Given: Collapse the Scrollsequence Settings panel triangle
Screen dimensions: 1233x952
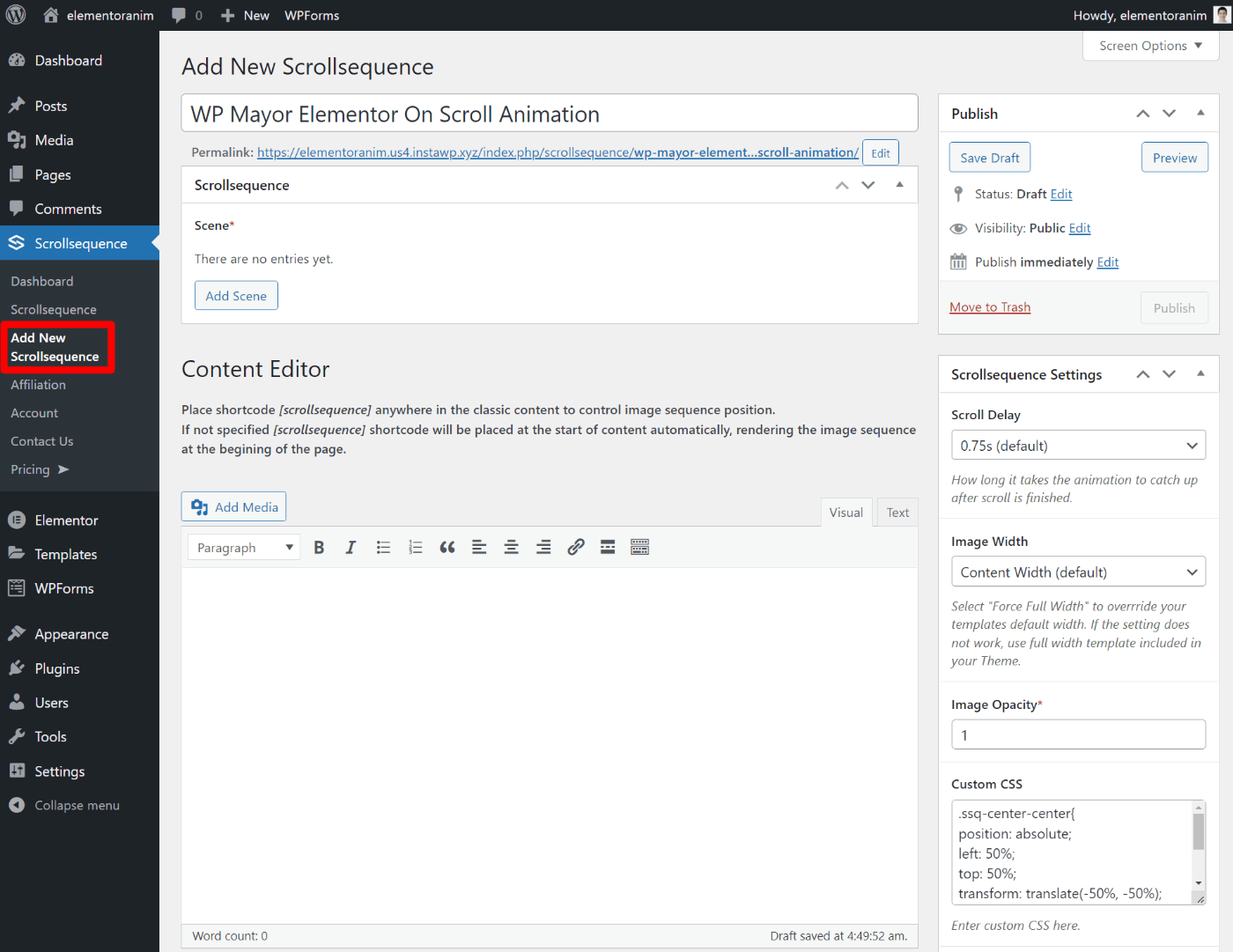Looking at the screenshot, I should 1200,373.
